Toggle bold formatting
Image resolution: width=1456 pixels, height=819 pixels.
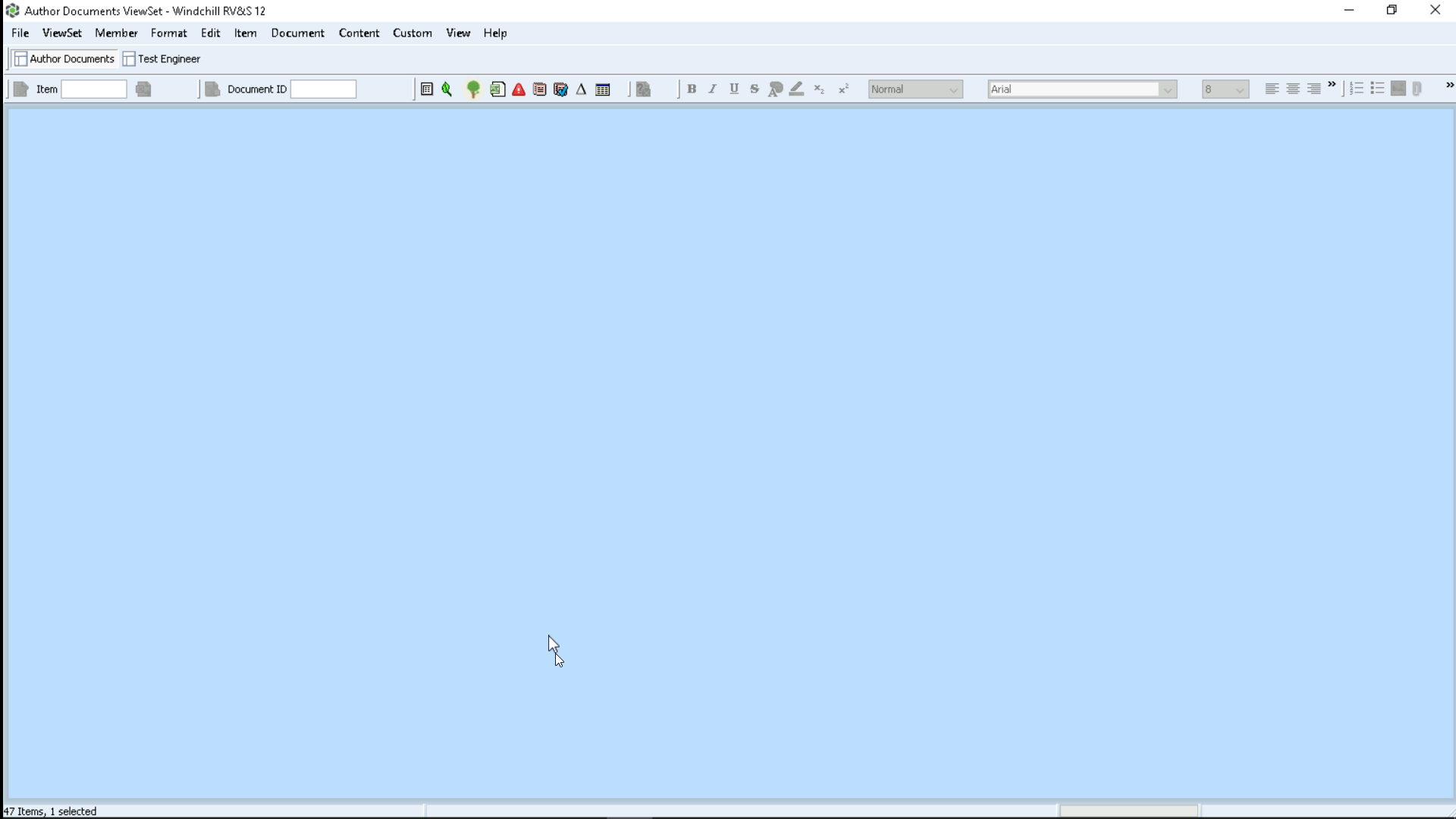692,89
